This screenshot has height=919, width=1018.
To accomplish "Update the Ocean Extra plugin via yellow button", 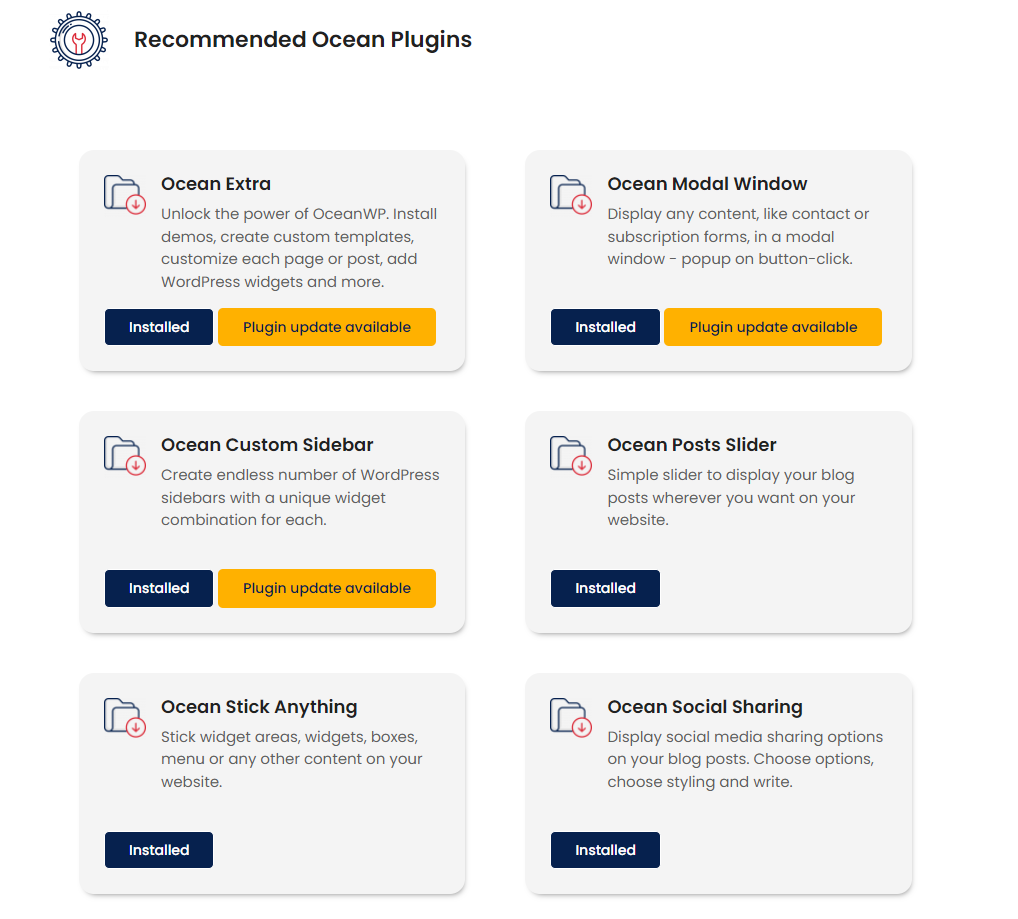I will (327, 327).
